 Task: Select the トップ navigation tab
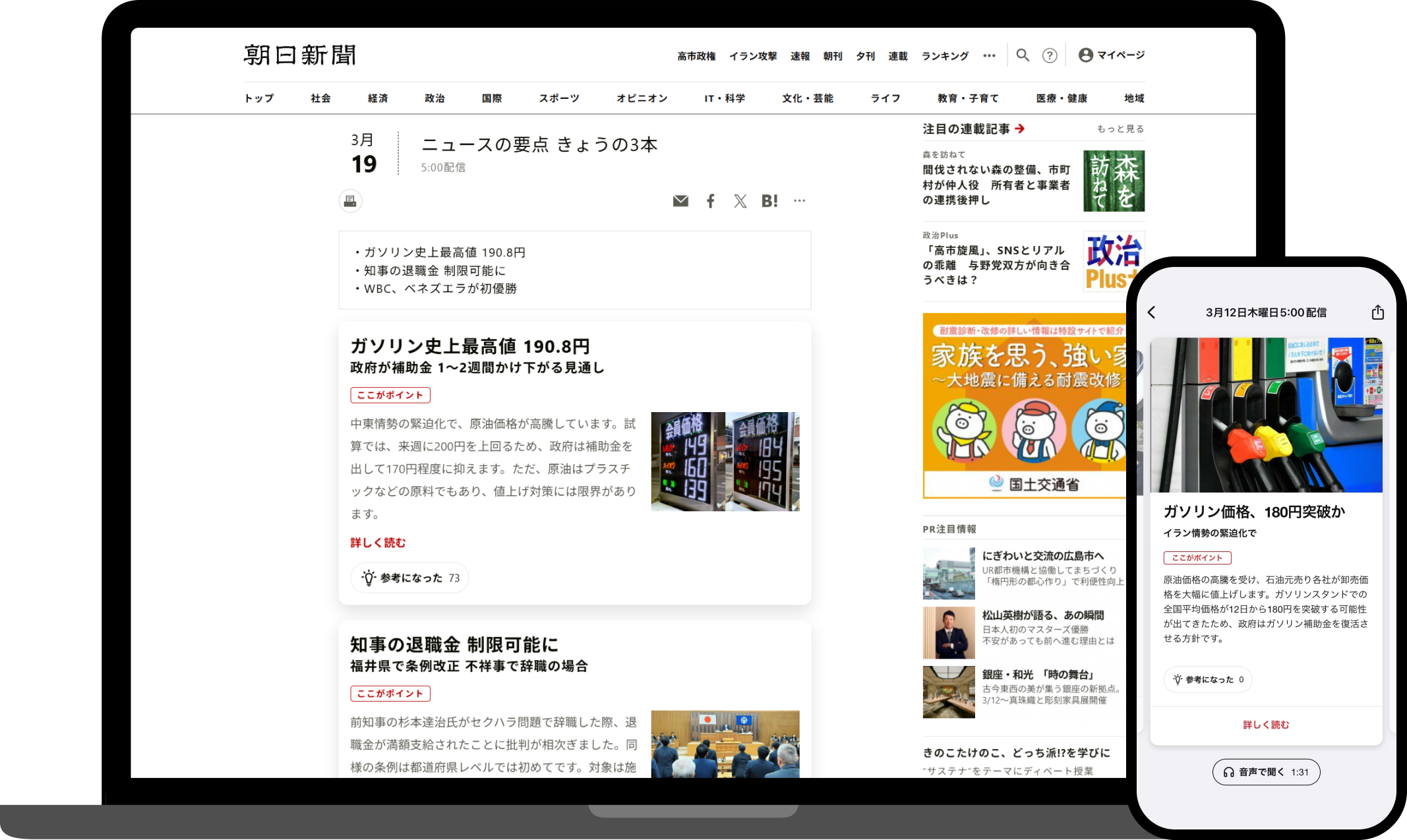pos(259,98)
